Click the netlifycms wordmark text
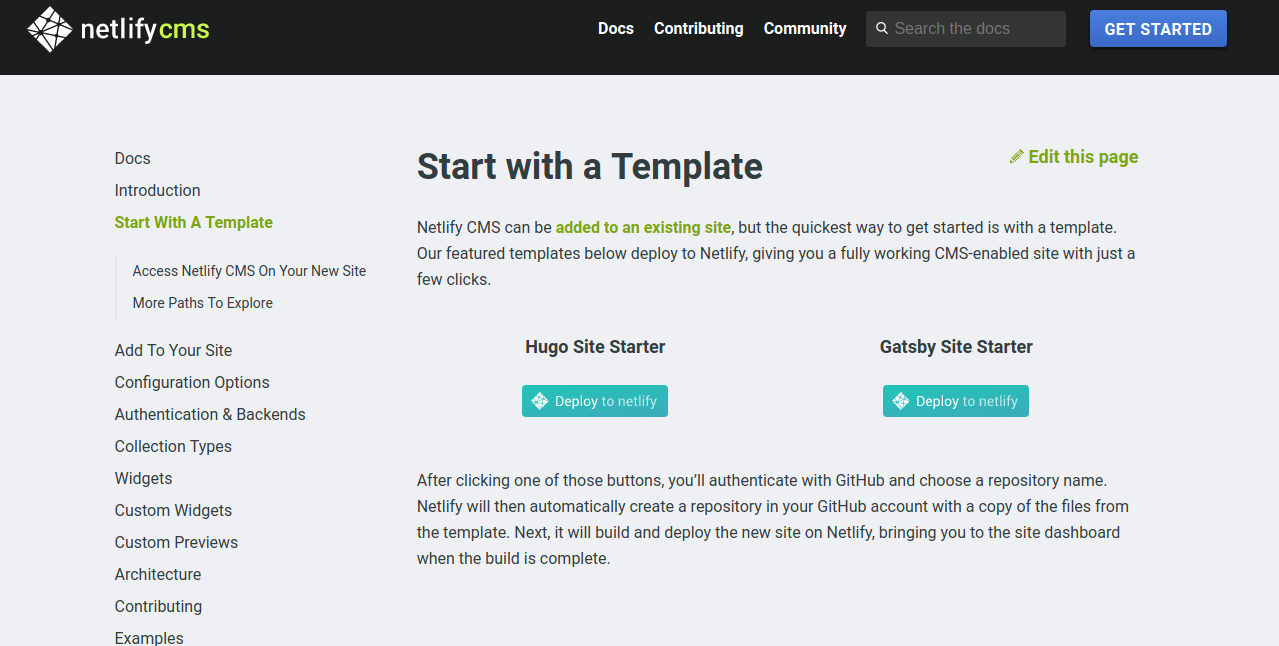Screen dimensions: 1279x646 click(145, 30)
